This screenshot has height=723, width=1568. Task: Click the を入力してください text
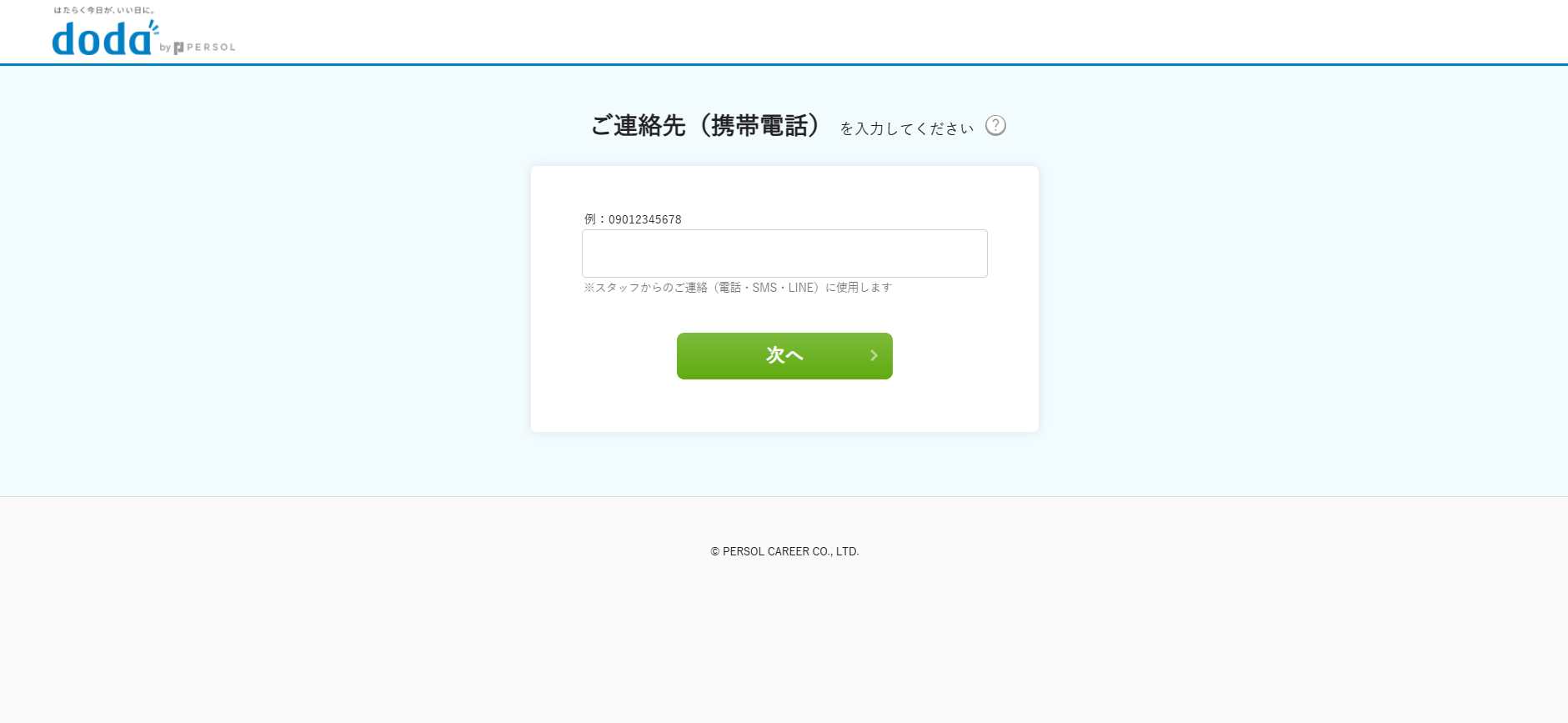click(x=907, y=128)
